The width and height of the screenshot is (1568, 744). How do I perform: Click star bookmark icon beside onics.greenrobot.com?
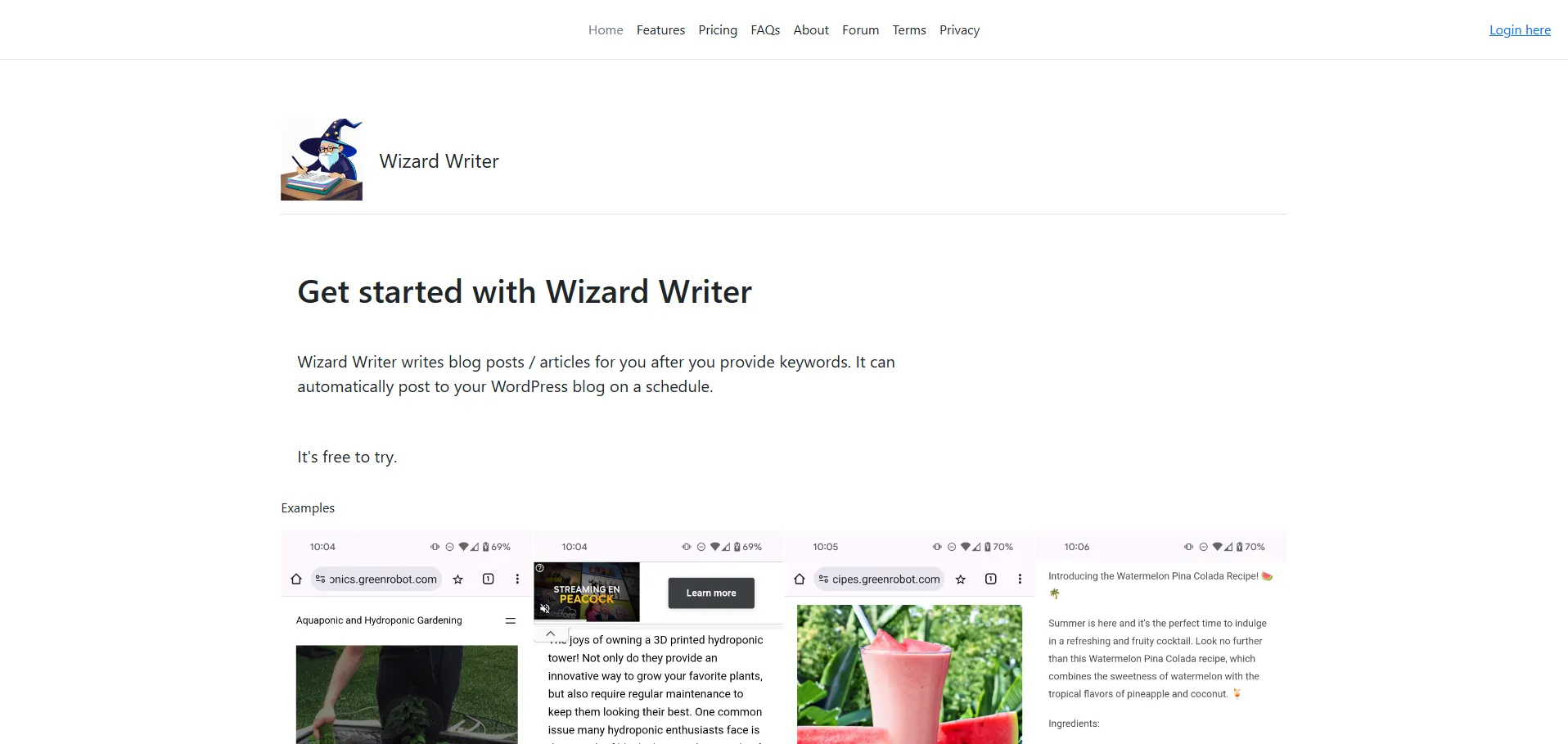(458, 579)
